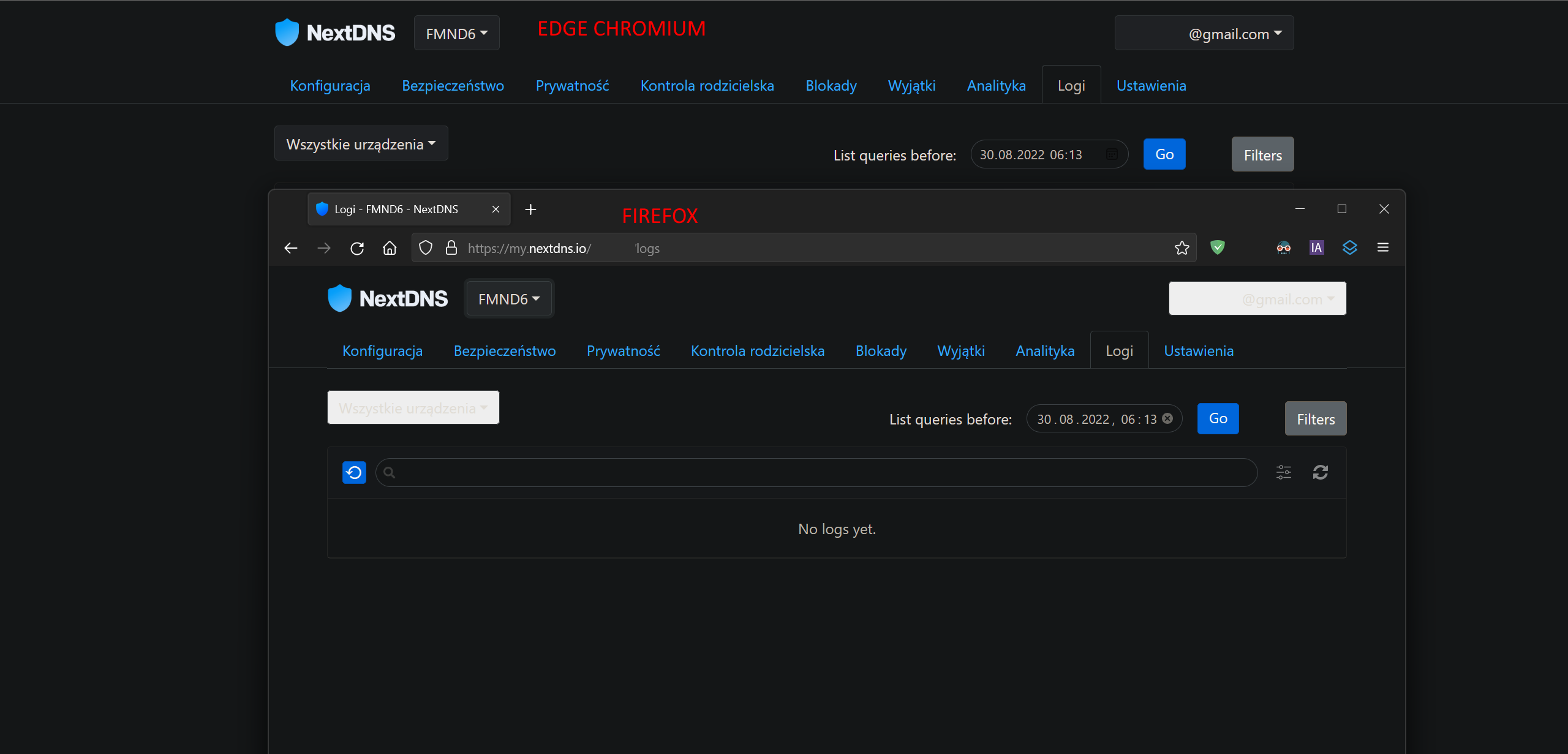This screenshot has height=754, width=1568.
Task: Click the refresh logs icon
Action: click(x=1320, y=472)
